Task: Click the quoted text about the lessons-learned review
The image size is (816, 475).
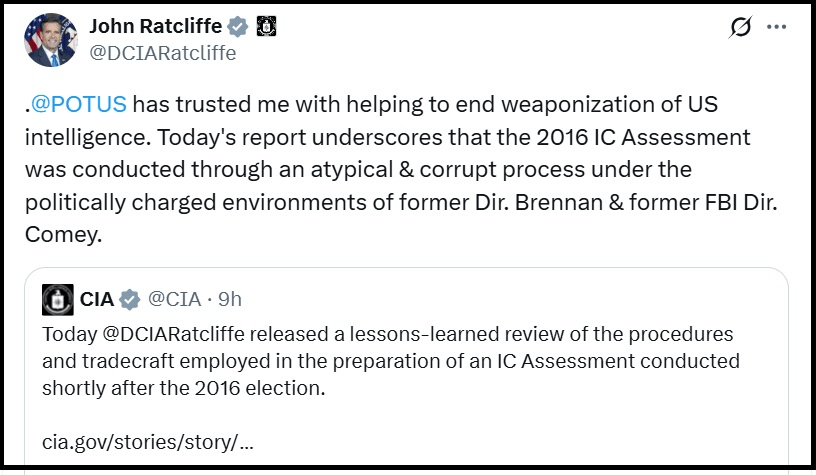Action: (x=400, y=360)
